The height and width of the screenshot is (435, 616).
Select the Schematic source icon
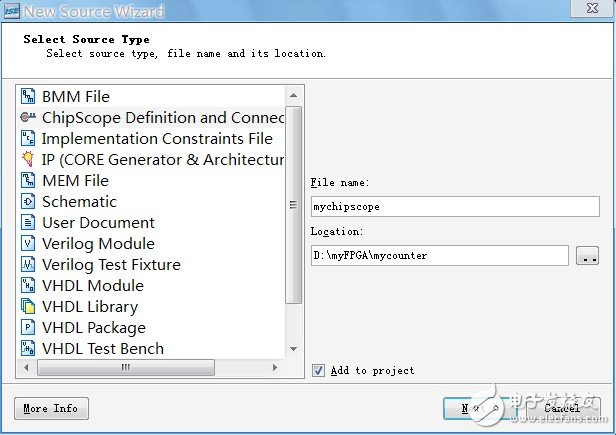[28, 202]
